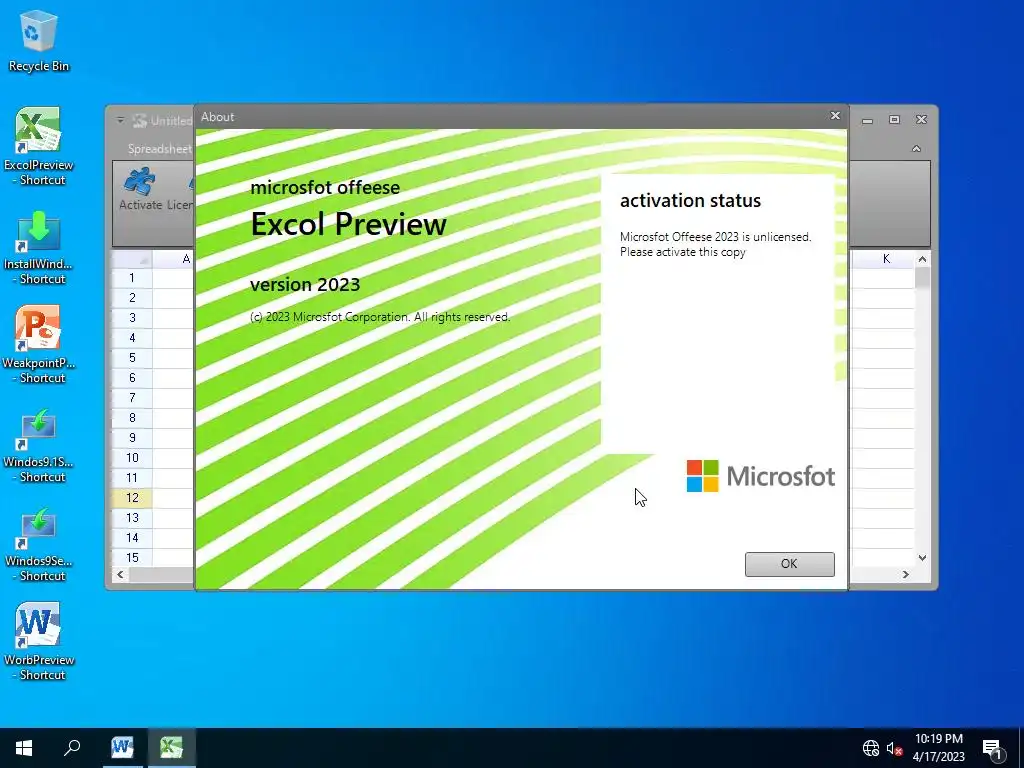
Task: Show the taskbar clock and date
Action: pyautogui.click(x=938, y=748)
